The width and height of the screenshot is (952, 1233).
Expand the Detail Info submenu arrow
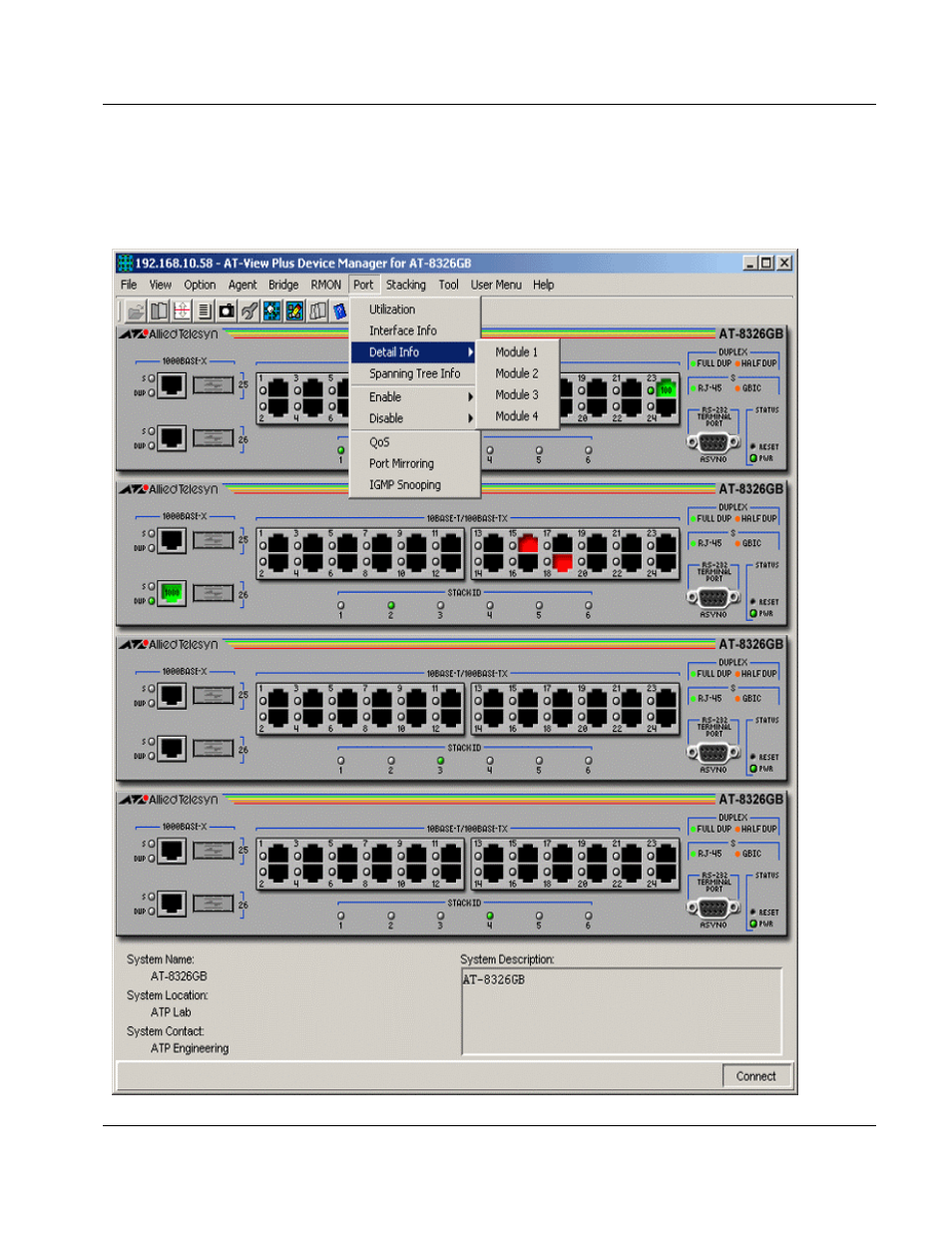click(470, 352)
